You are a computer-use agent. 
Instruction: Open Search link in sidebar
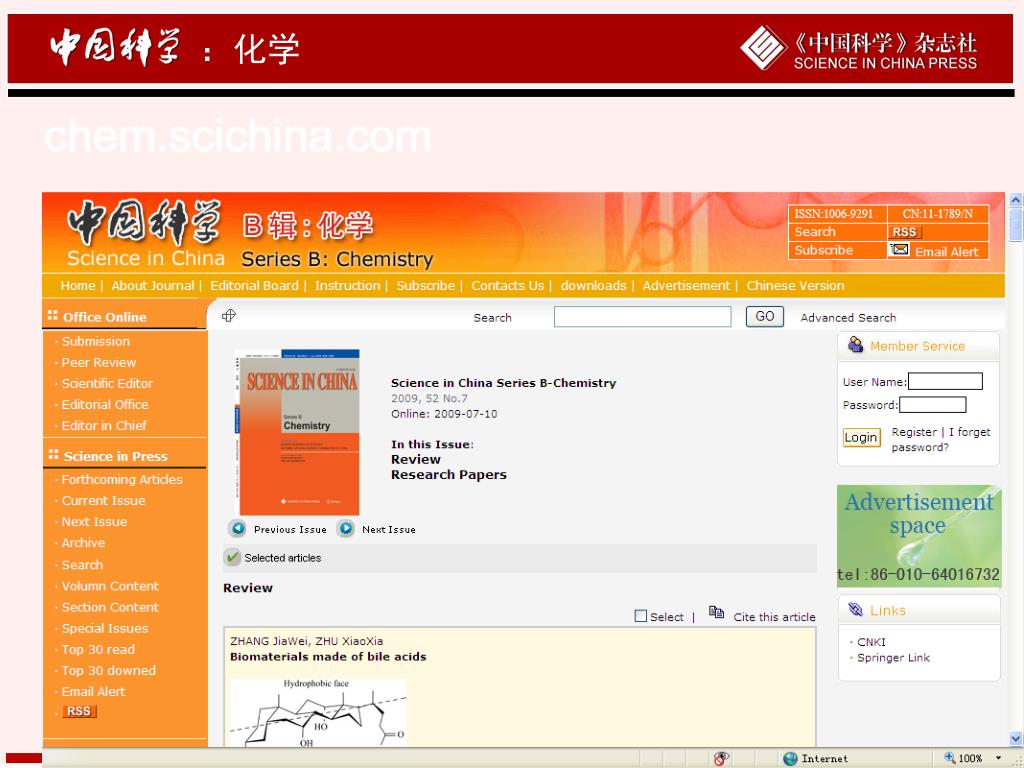pyautogui.click(x=83, y=565)
